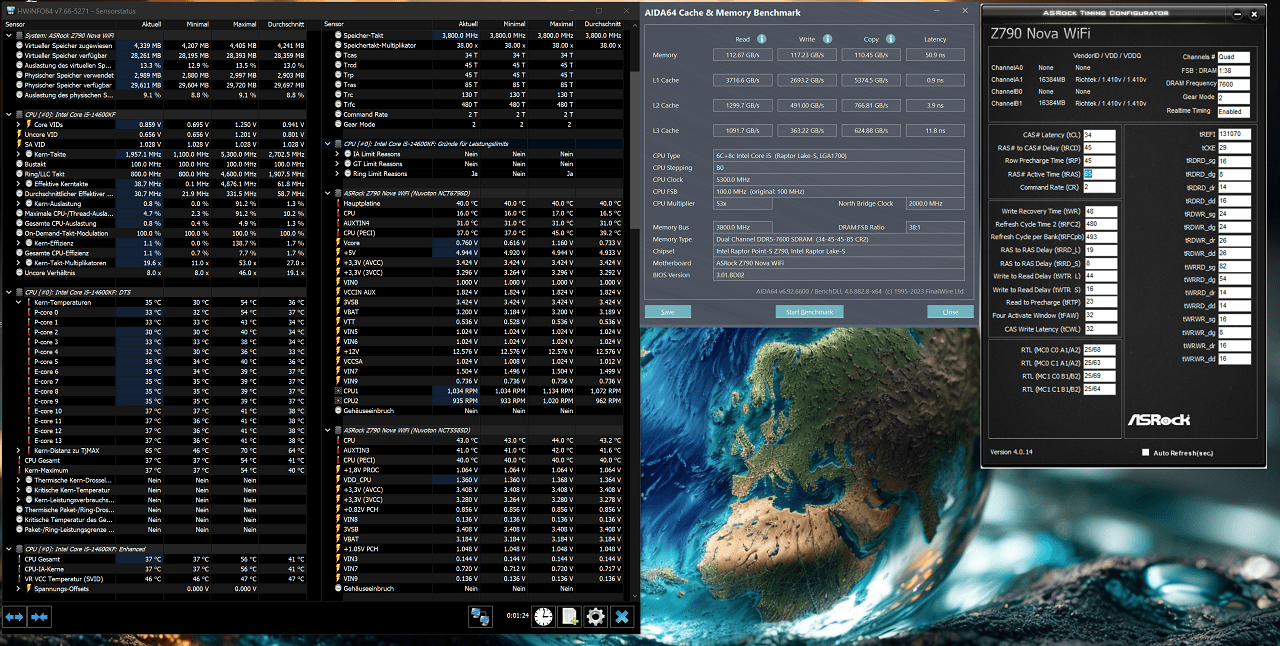Image resolution: width=1280 pixels, height=646 pixels.
Task: Click the AIDA64 Memory Read result box
Action: pyautogui.click(x=741, y=55)
